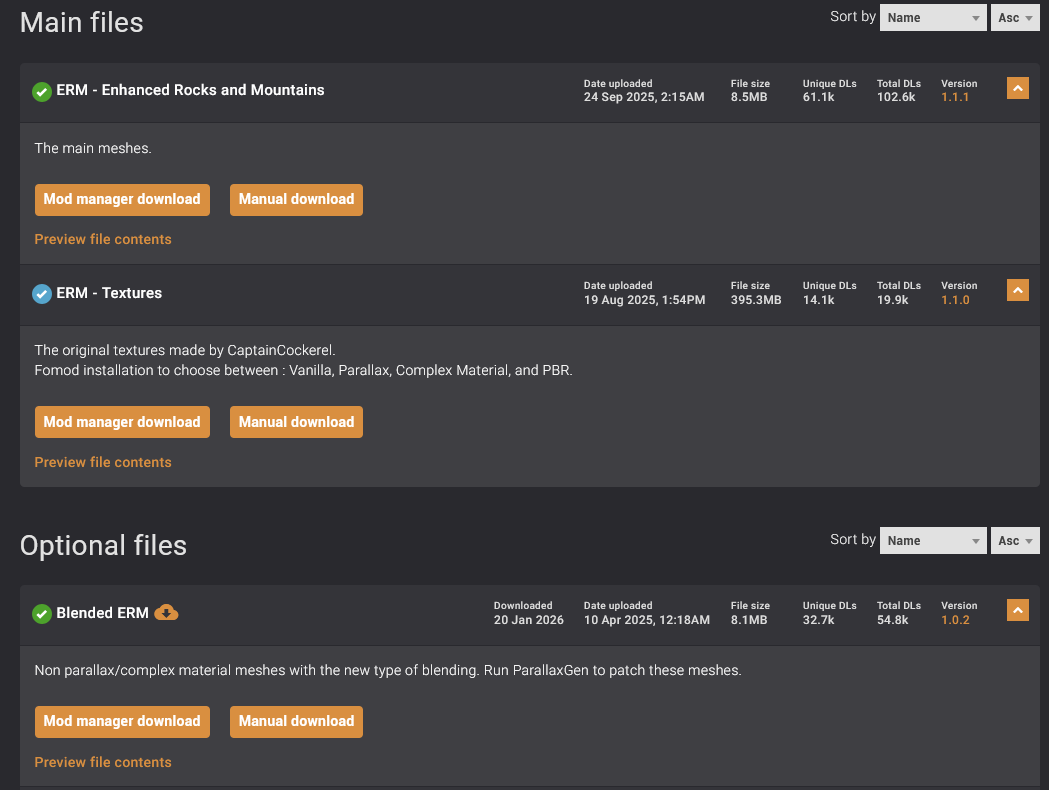This screenshot has height=790, width=1049.
Task: Click 'The main meshes.' description text
Action: 93,149
